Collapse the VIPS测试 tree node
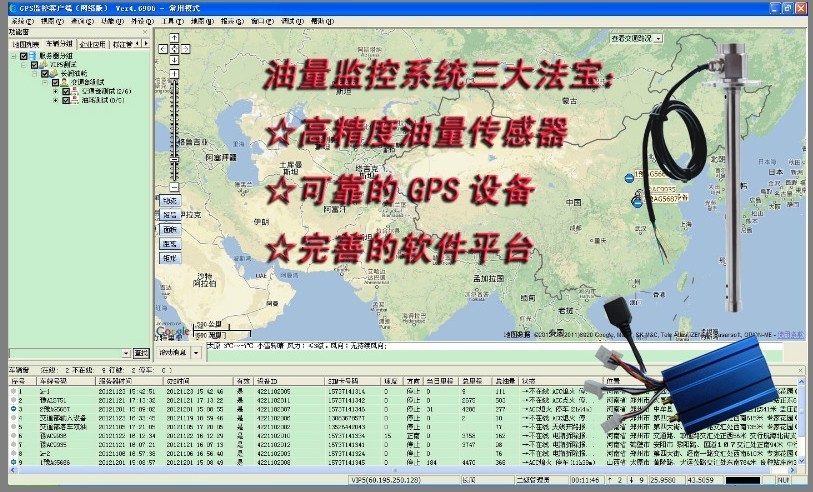The width and height of the screenshot is (813, 492). (24, 65)
